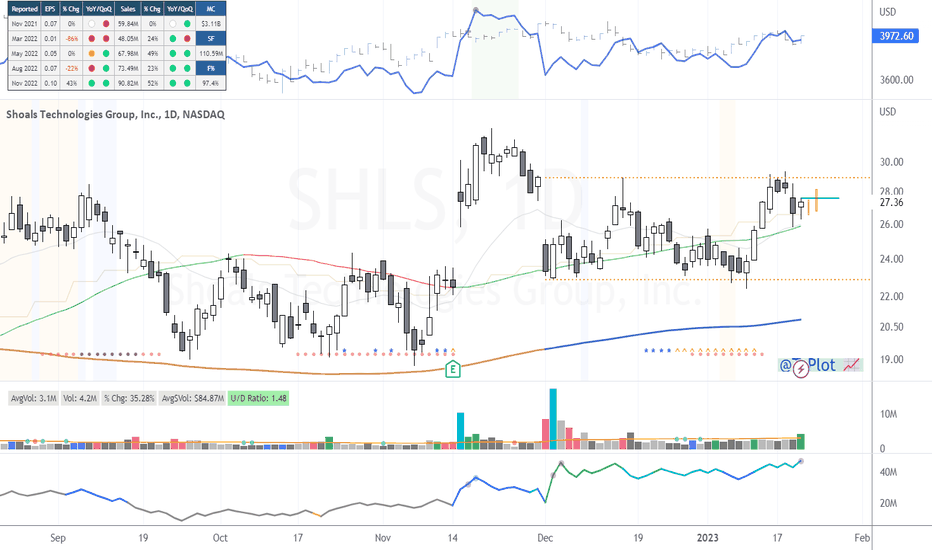Click the 90.82M sales value
The height and width of the screenshot is (550, 932).
[x=128, y=83]
